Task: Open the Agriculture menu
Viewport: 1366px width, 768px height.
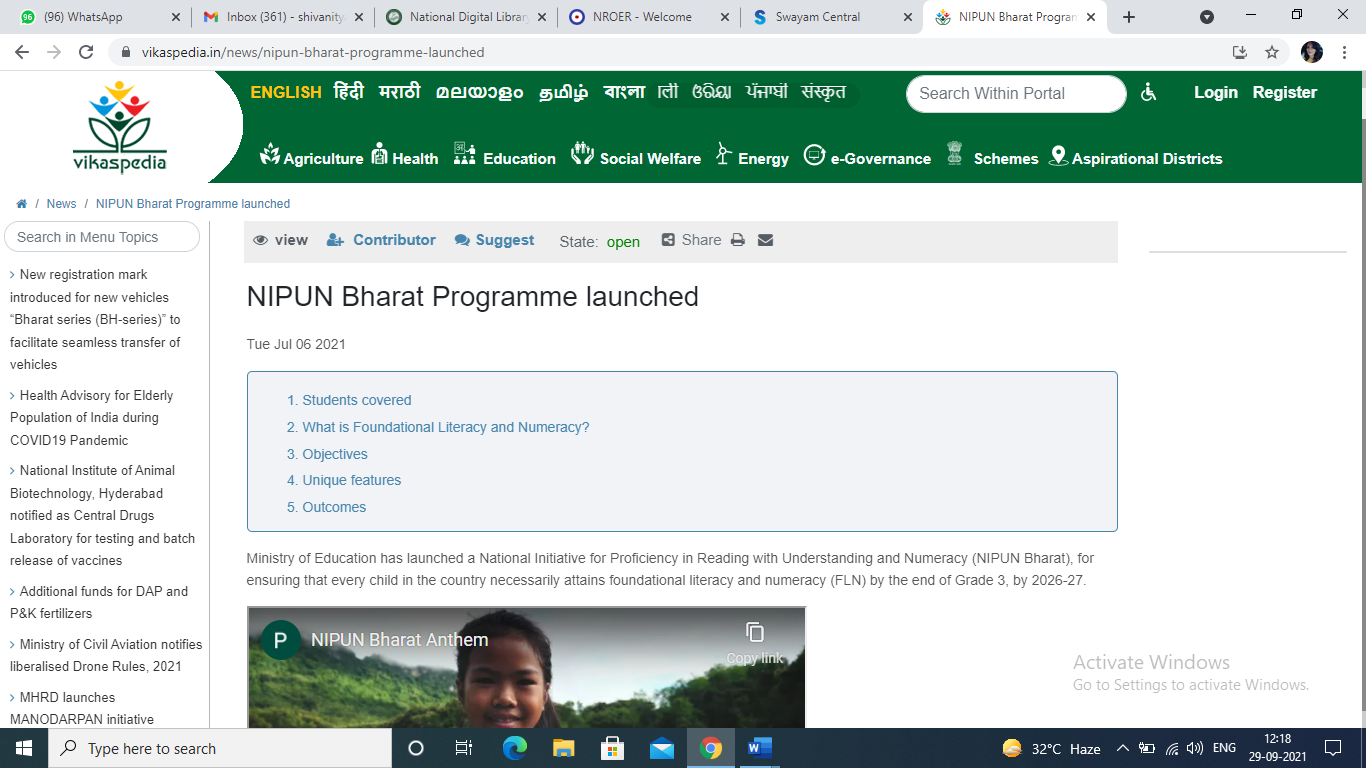Action: coord(311,158)
